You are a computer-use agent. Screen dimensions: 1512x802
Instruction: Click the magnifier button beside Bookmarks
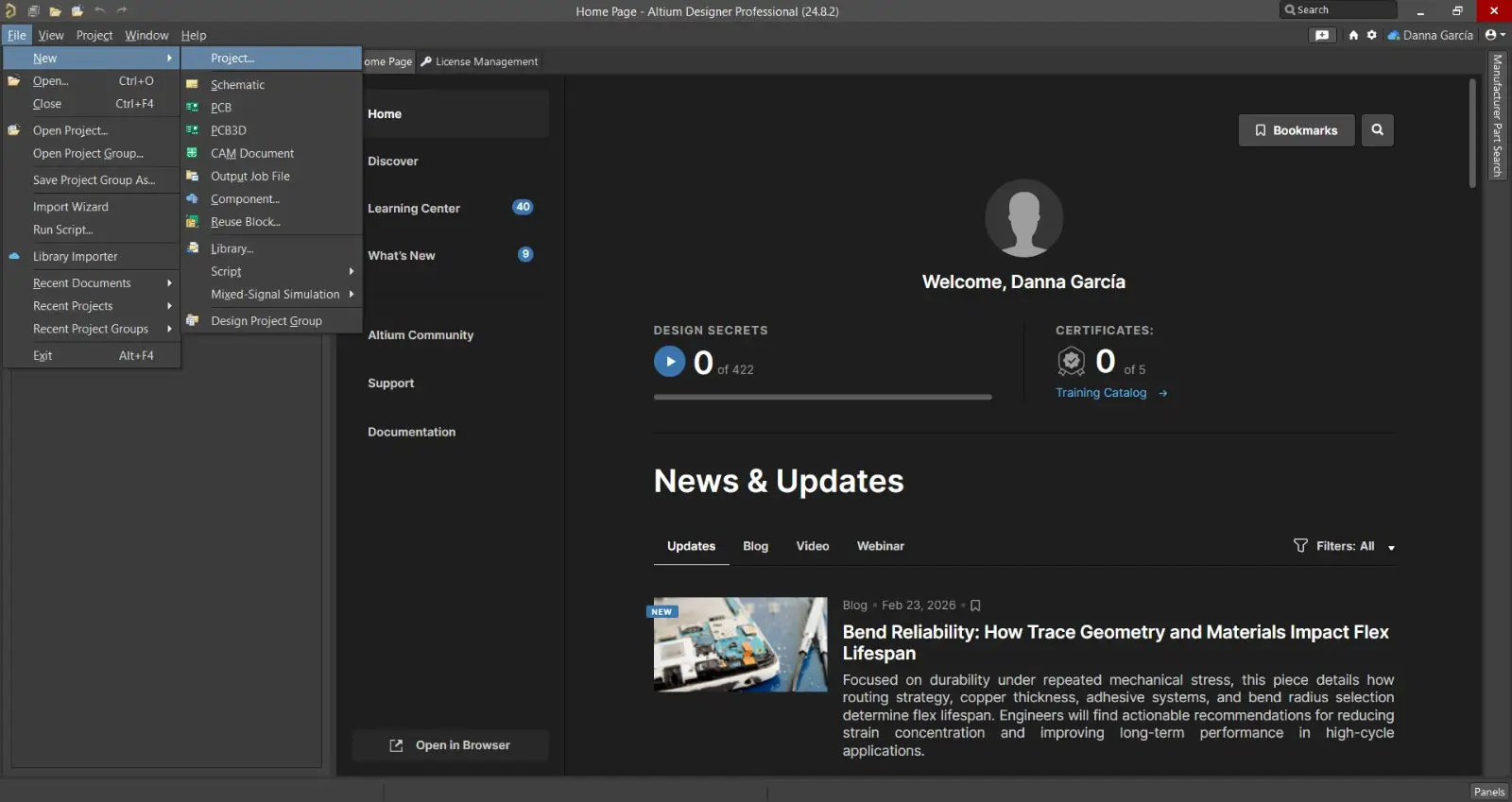click(1378, 130)
